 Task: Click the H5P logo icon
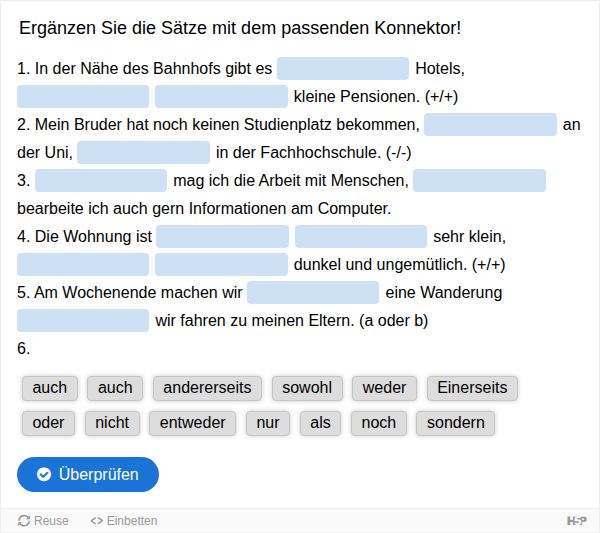(576, 520)
